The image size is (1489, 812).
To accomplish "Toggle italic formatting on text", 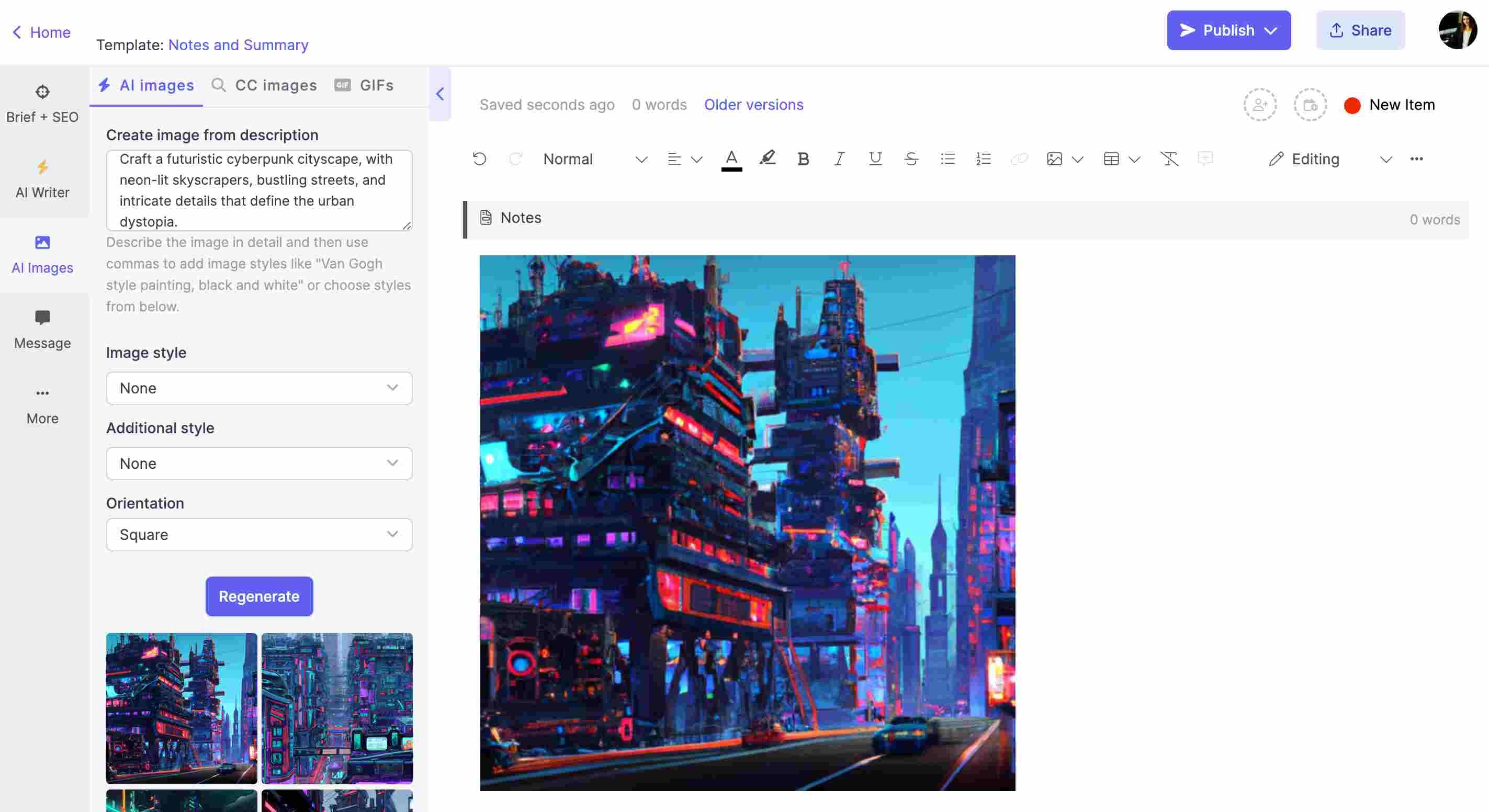I will click(x=838, y=158).
